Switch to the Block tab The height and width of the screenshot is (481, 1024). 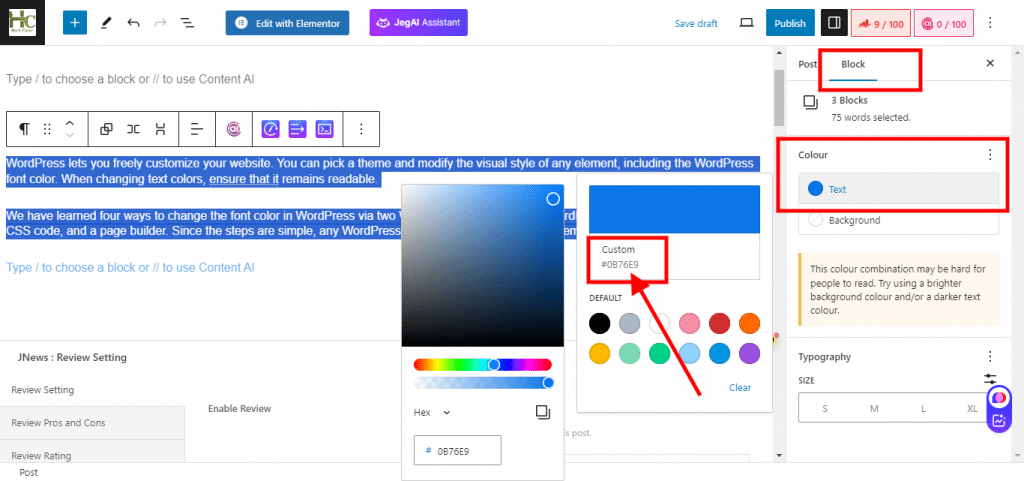853,64
